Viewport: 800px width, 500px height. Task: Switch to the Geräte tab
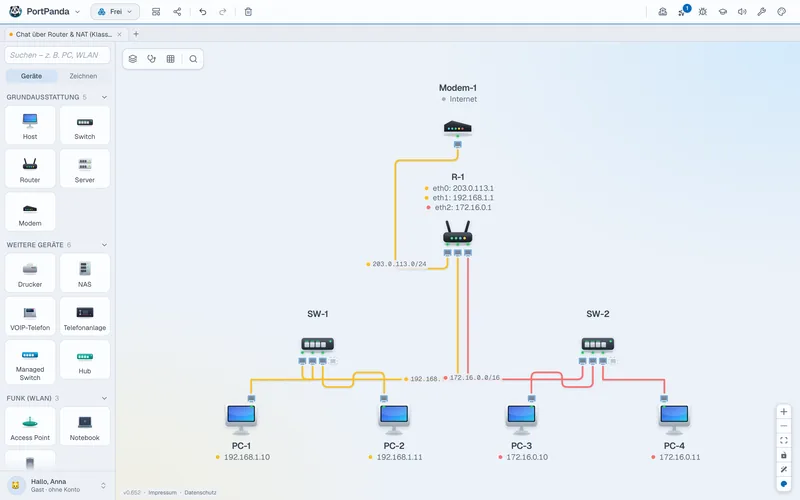pos(32,76)
